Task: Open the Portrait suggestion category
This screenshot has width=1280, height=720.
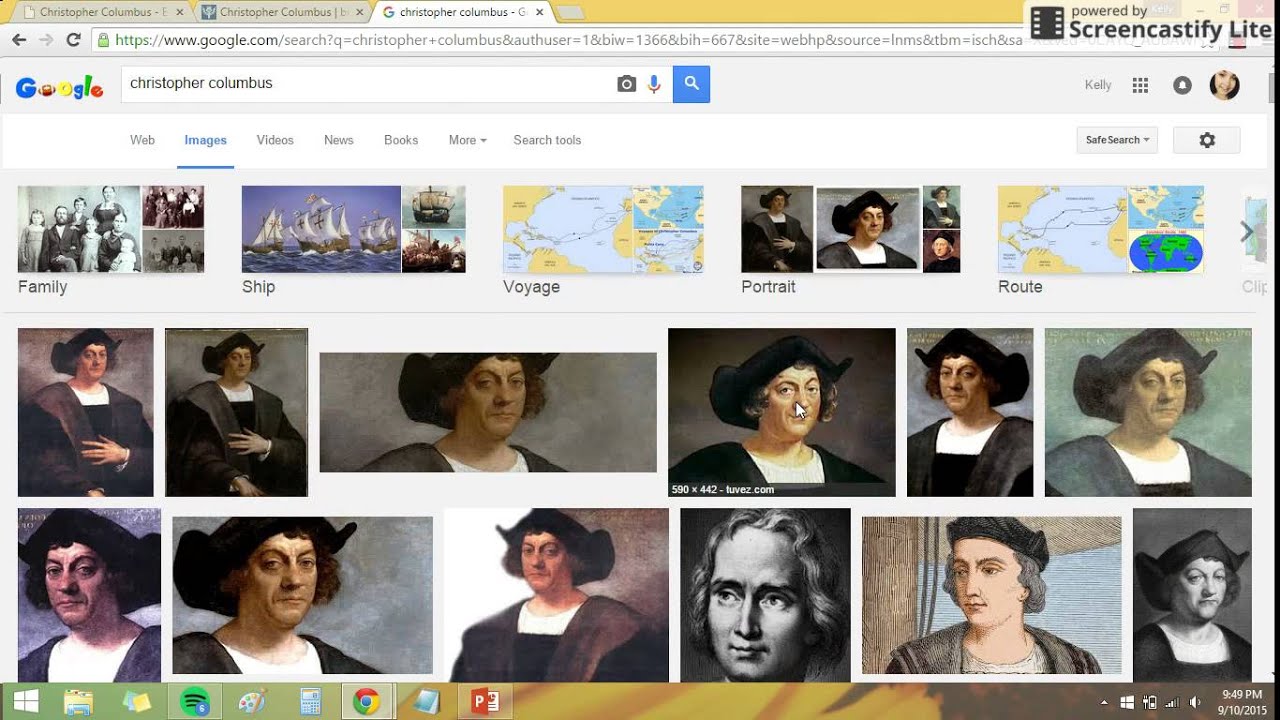Action: pos(851,240)
